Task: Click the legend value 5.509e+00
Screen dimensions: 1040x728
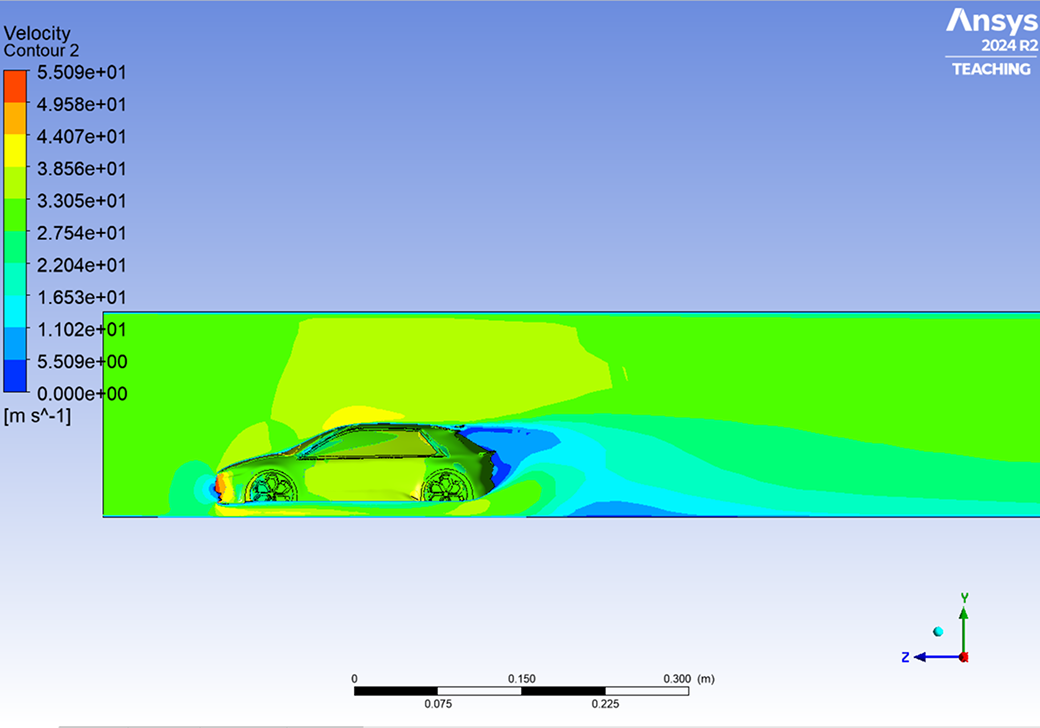Action: (82, 361)
